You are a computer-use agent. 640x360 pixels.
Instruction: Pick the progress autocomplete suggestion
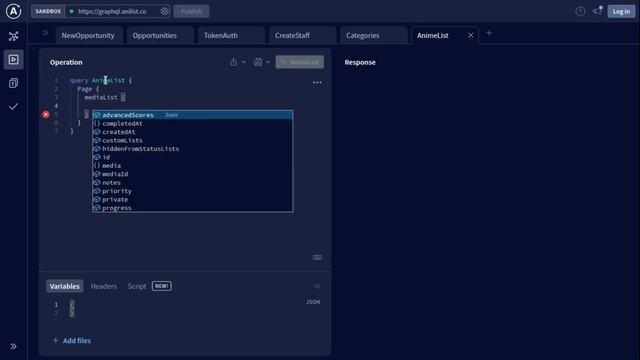point(193,208)
